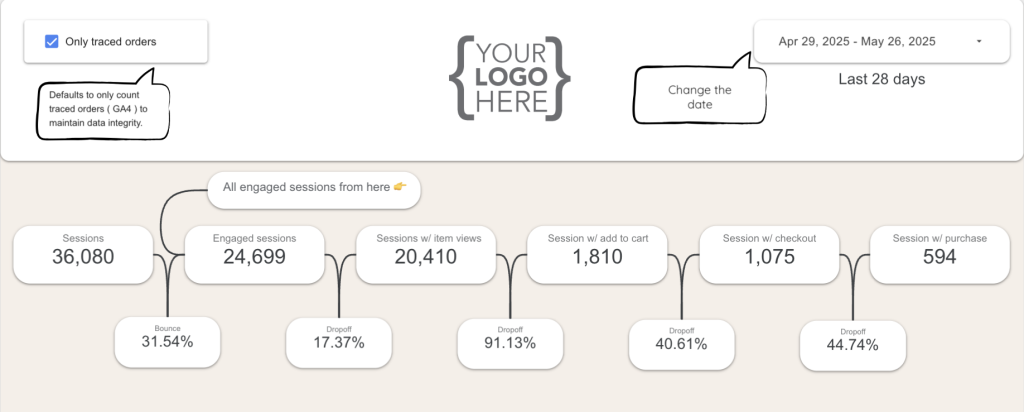Click the Change the date speech bubble

[x=699, y=97]
